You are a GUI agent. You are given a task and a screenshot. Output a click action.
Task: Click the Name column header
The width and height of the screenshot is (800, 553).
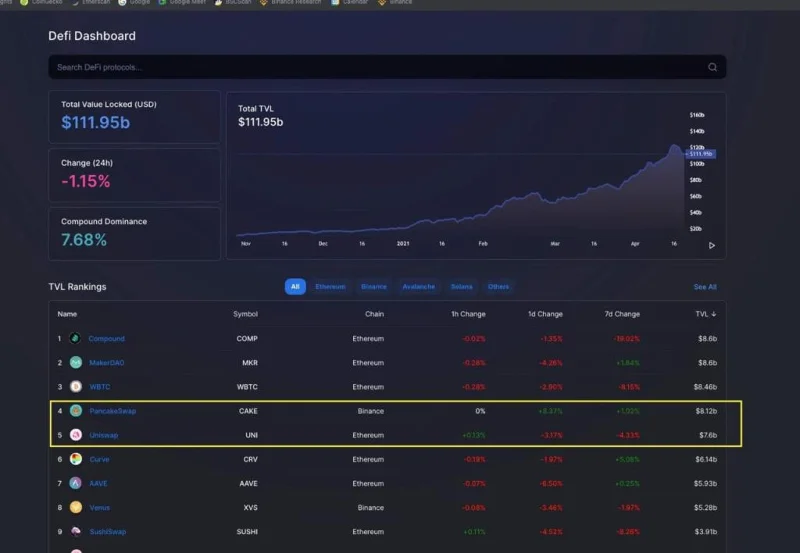coord(67,314)
